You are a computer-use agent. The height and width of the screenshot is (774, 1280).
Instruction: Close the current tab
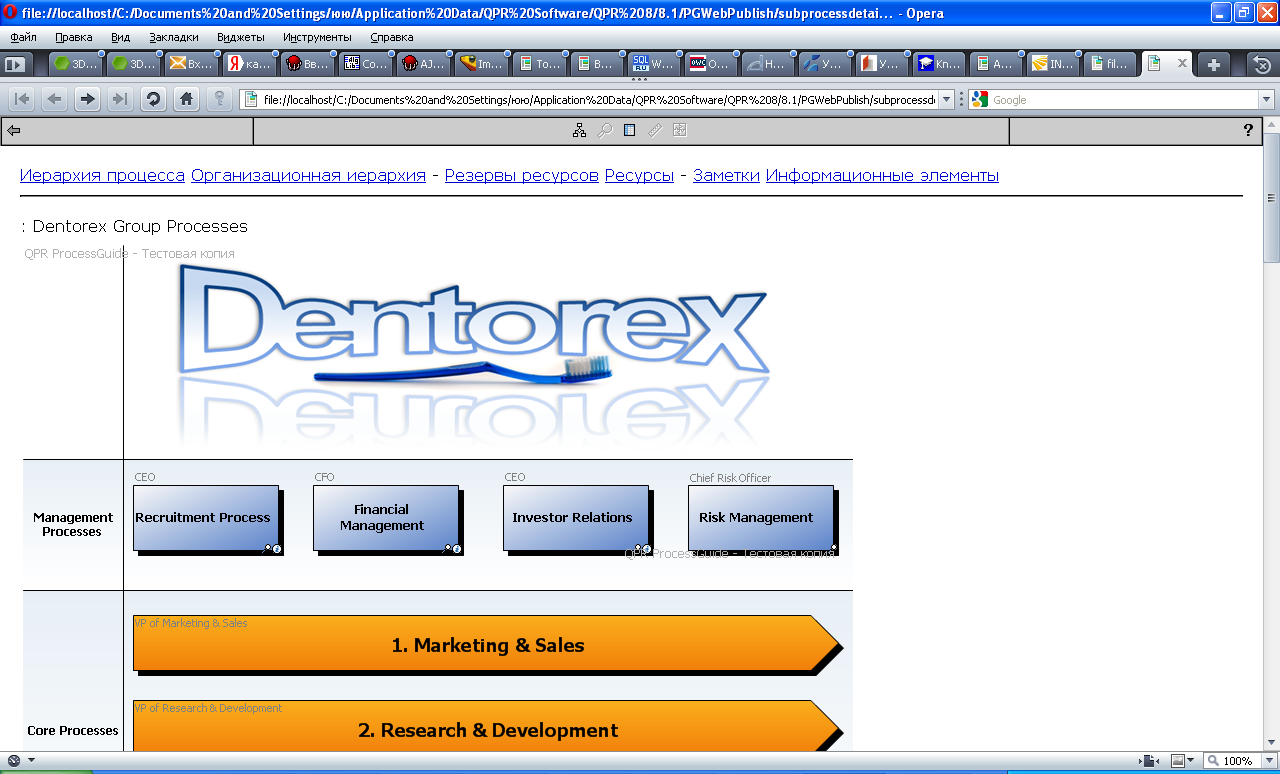1182,63
